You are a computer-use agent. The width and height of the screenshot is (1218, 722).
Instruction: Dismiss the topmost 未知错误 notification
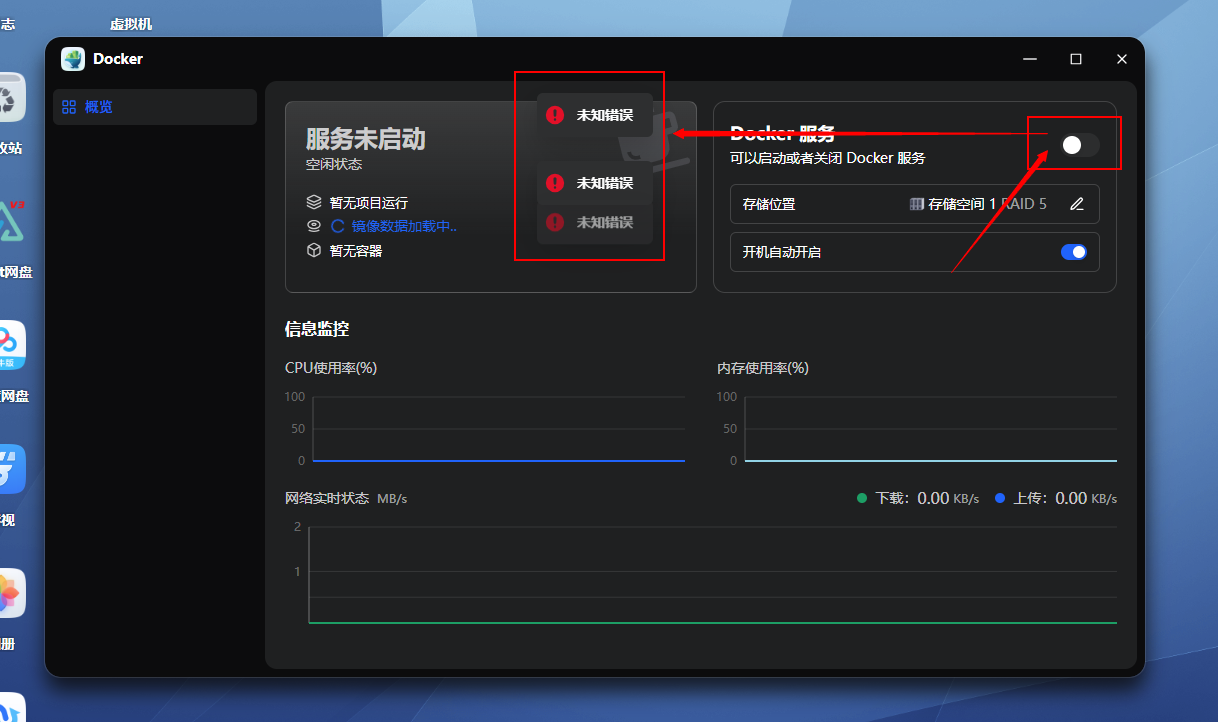595,115
